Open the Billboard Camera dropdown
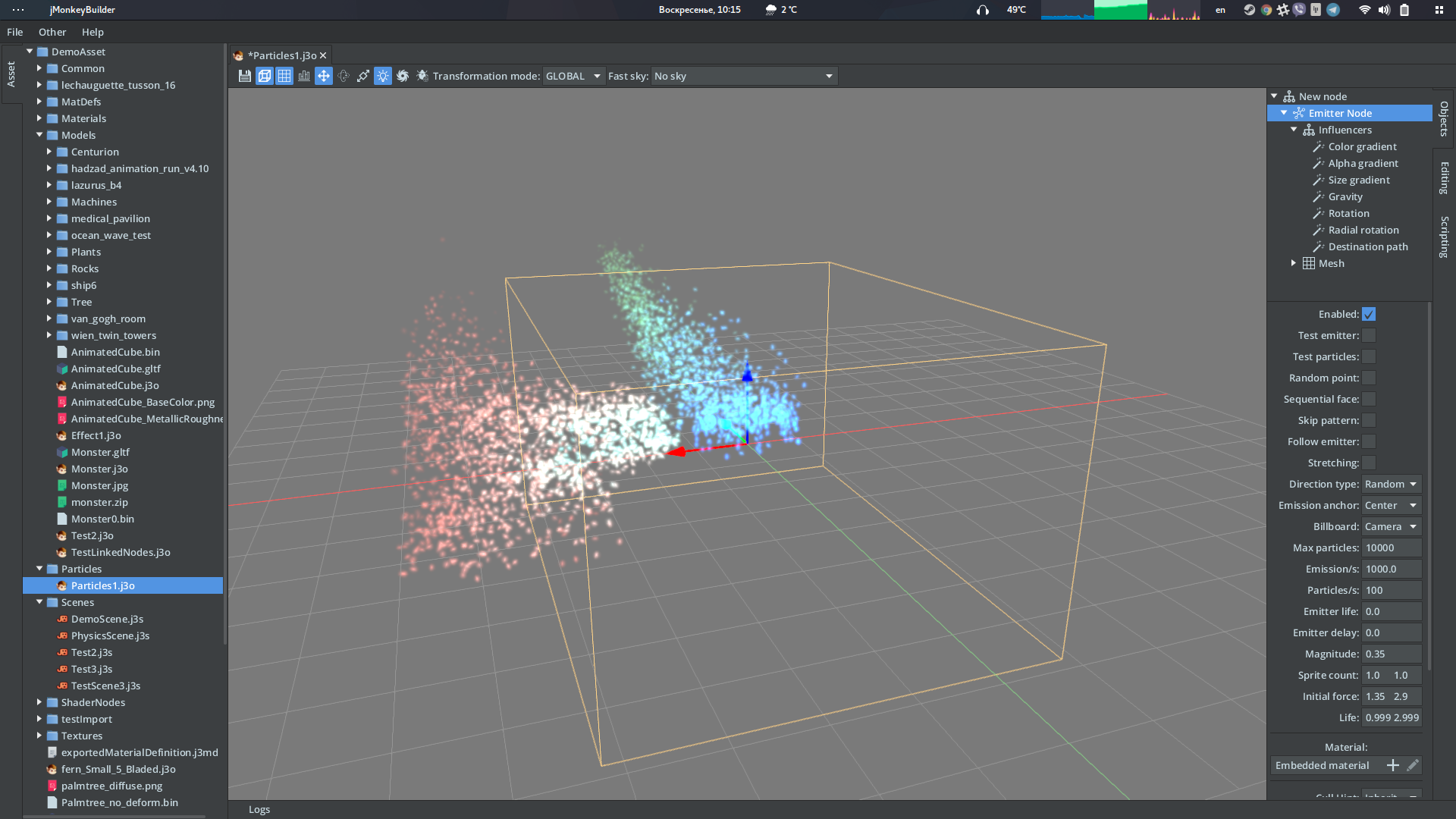The width and height of the screenshot is (1456, 819). [x=1390, y=526]
